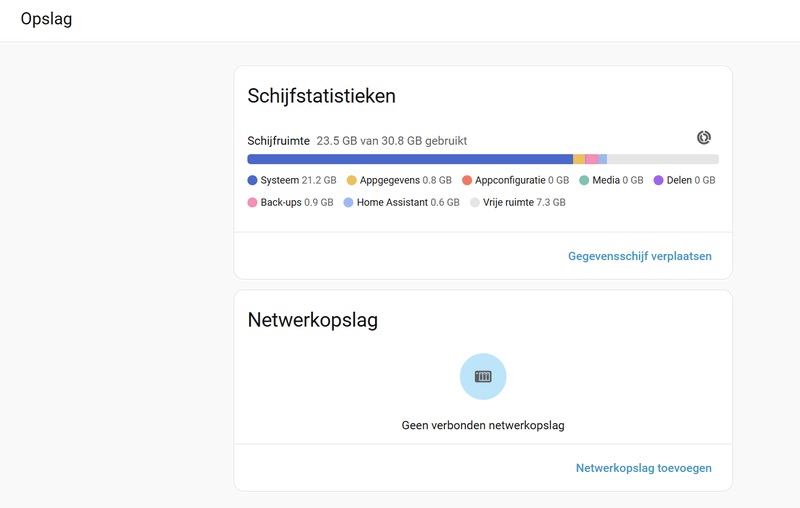This screenshot has width=800, height=508.
Task: Select the text 'Appgegevens 0.8 GB'
Action: coord(406,180)
